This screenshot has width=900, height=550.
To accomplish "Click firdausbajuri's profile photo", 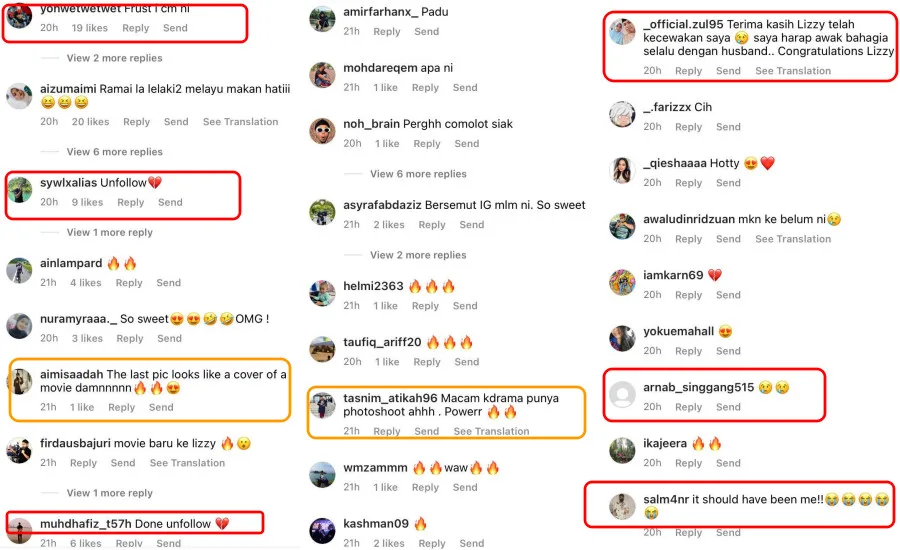I will [x=19, y=450].
